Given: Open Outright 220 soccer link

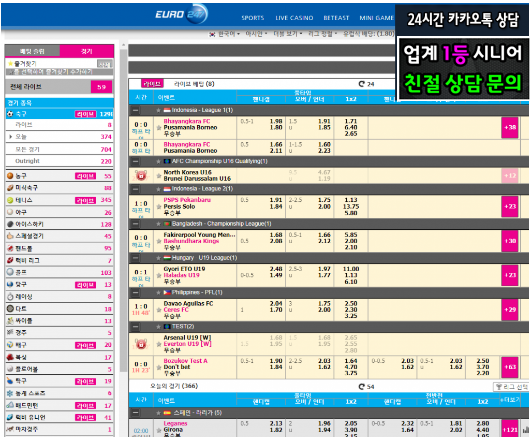Looking at the screenshot, I should 59,161.
